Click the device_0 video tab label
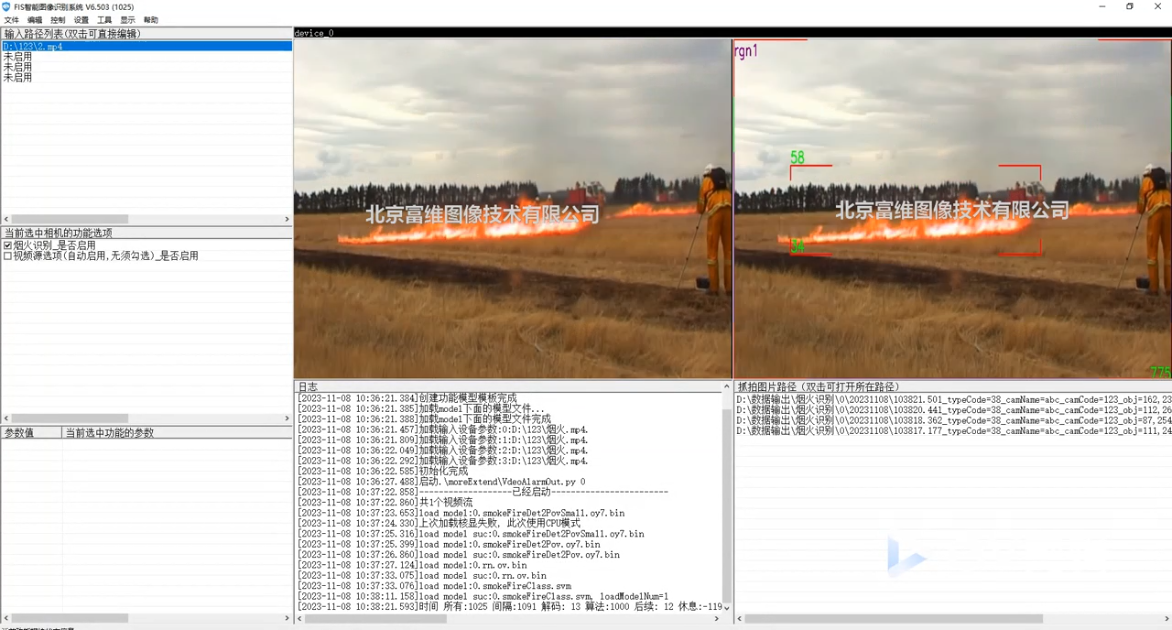This screenshot has width=1172, height=630. (314, 33)
